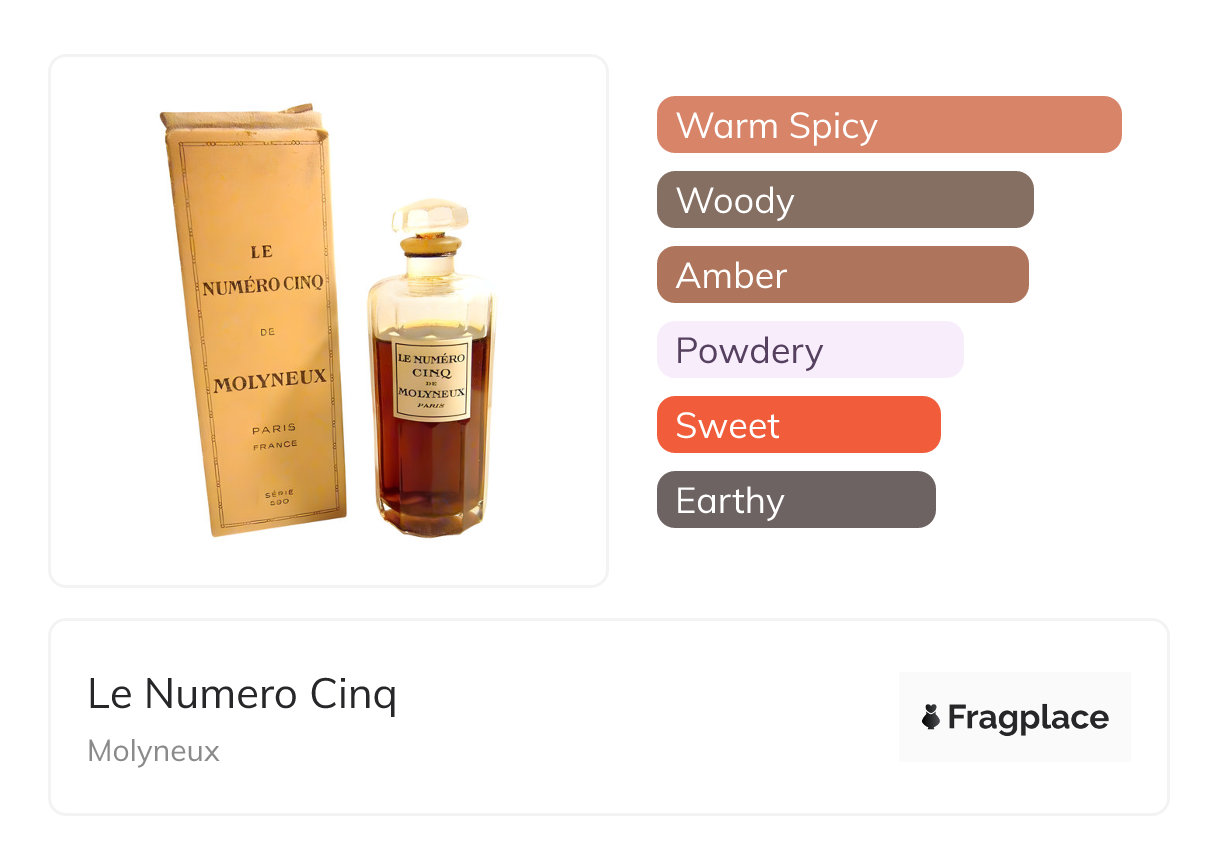Click the Molyneux perfume box image
This screenshot has width=1218, height=864.
pyautogui.click(x=254, y=321)
